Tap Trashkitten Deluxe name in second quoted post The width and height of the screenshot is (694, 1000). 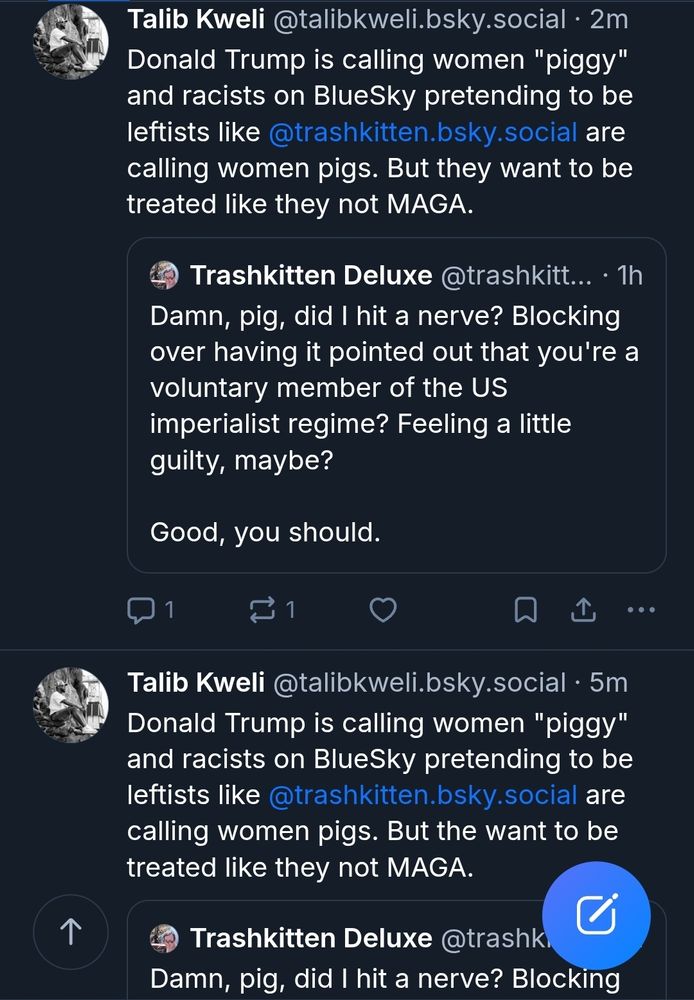(x=310, y=938)
